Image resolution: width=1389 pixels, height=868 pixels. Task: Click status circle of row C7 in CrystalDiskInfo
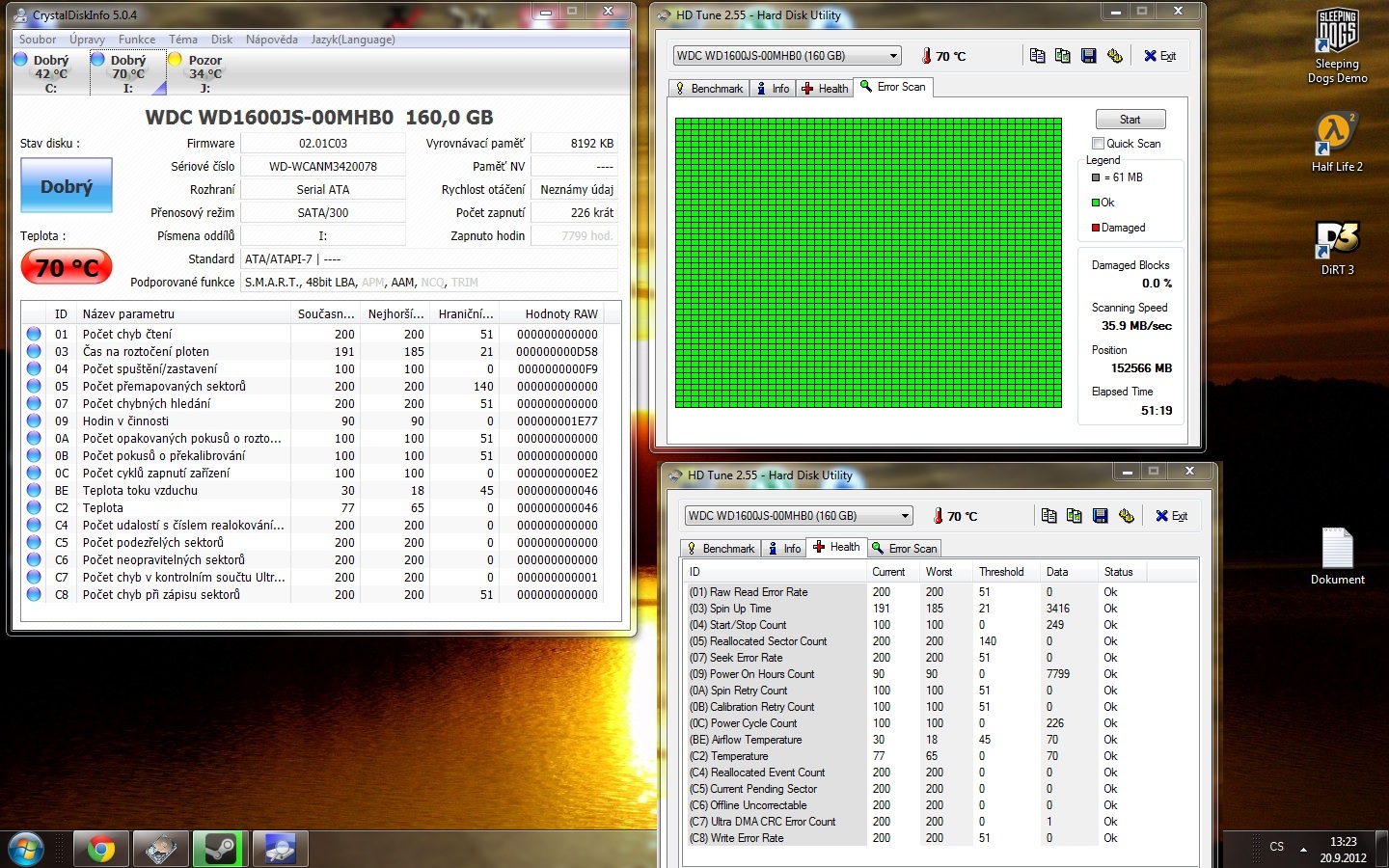click(34, 577)
